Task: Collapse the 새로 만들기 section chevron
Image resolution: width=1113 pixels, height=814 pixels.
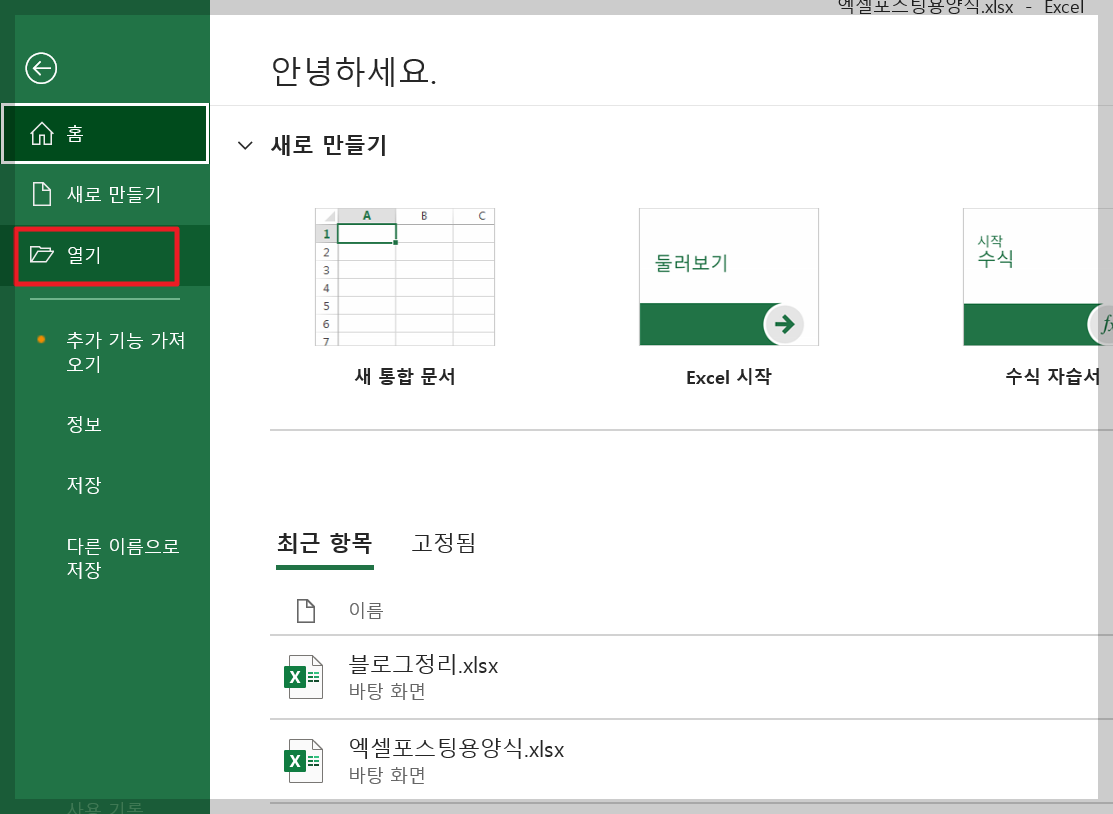Action: [245, 145]
